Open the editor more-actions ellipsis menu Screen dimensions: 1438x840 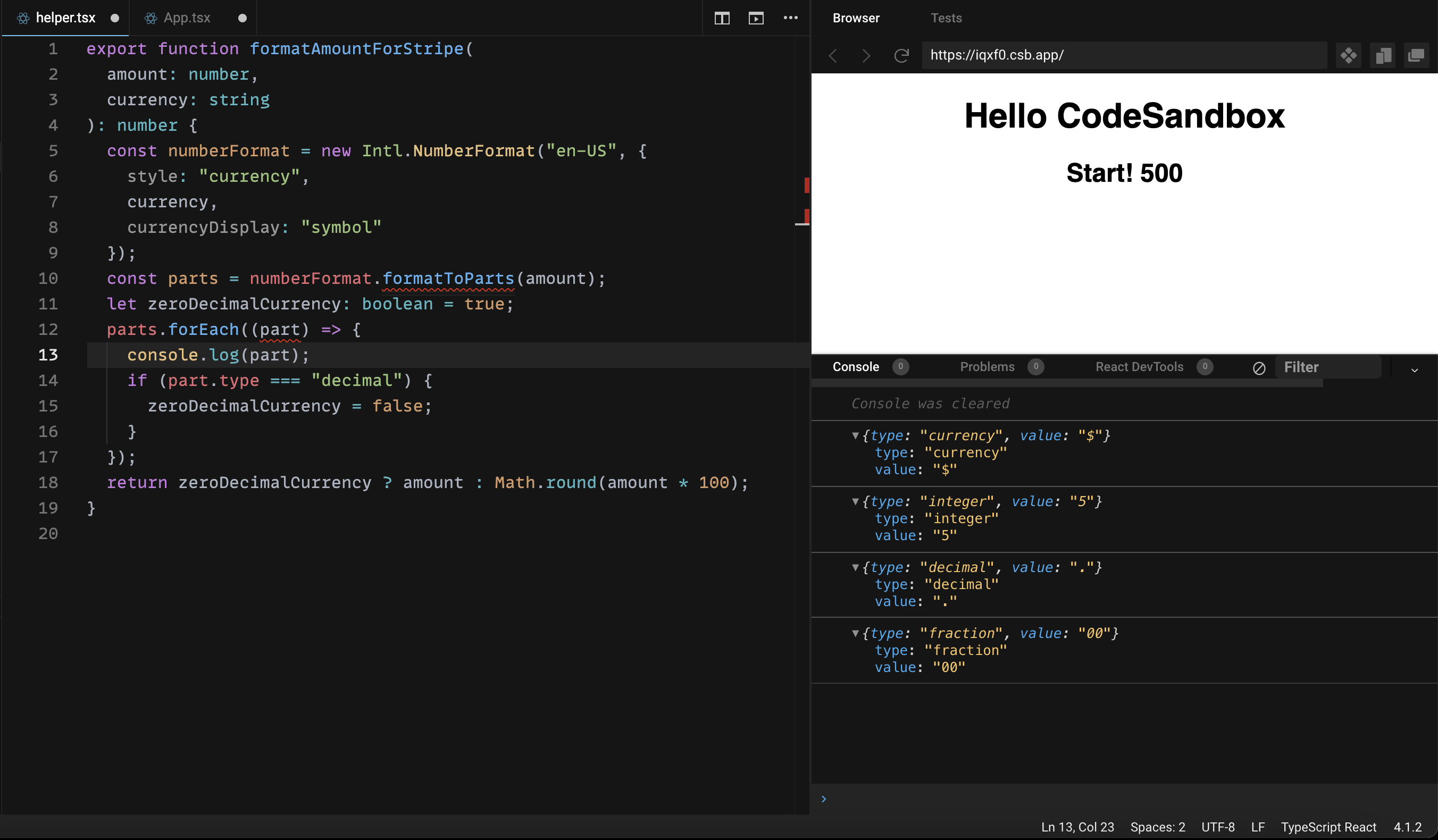click(790, 18)
